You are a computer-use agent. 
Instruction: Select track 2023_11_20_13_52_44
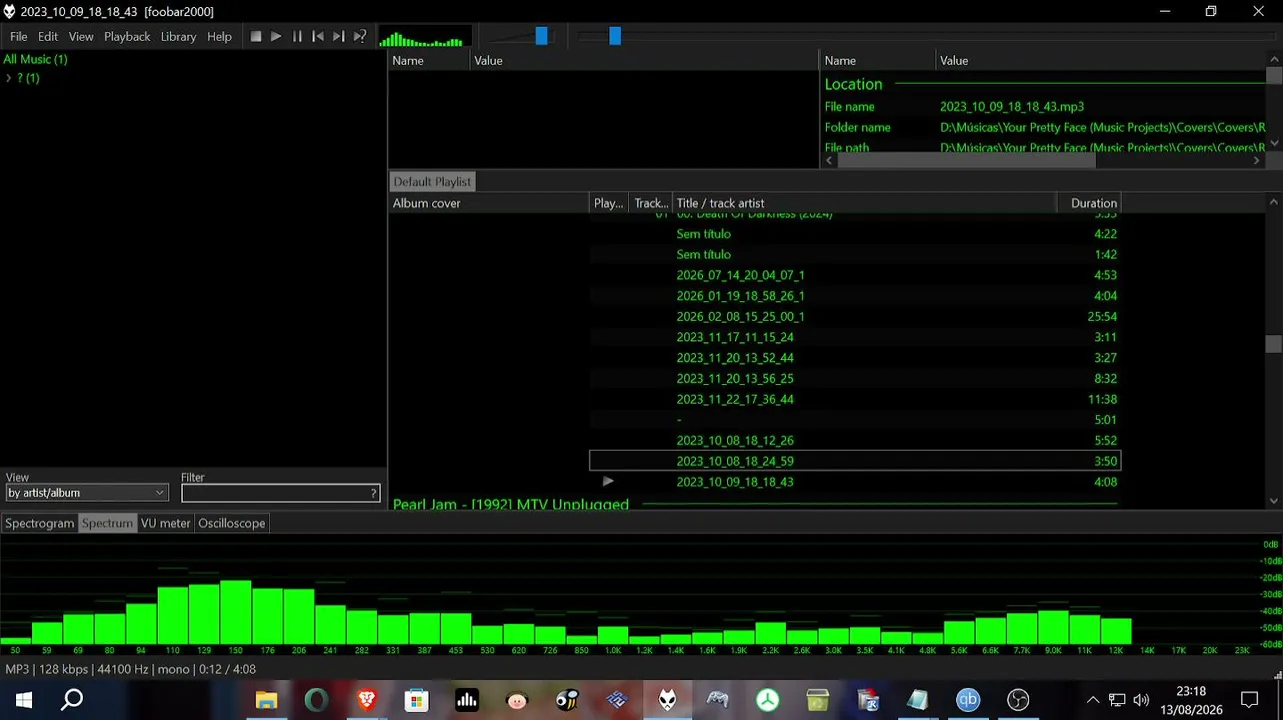855,358
